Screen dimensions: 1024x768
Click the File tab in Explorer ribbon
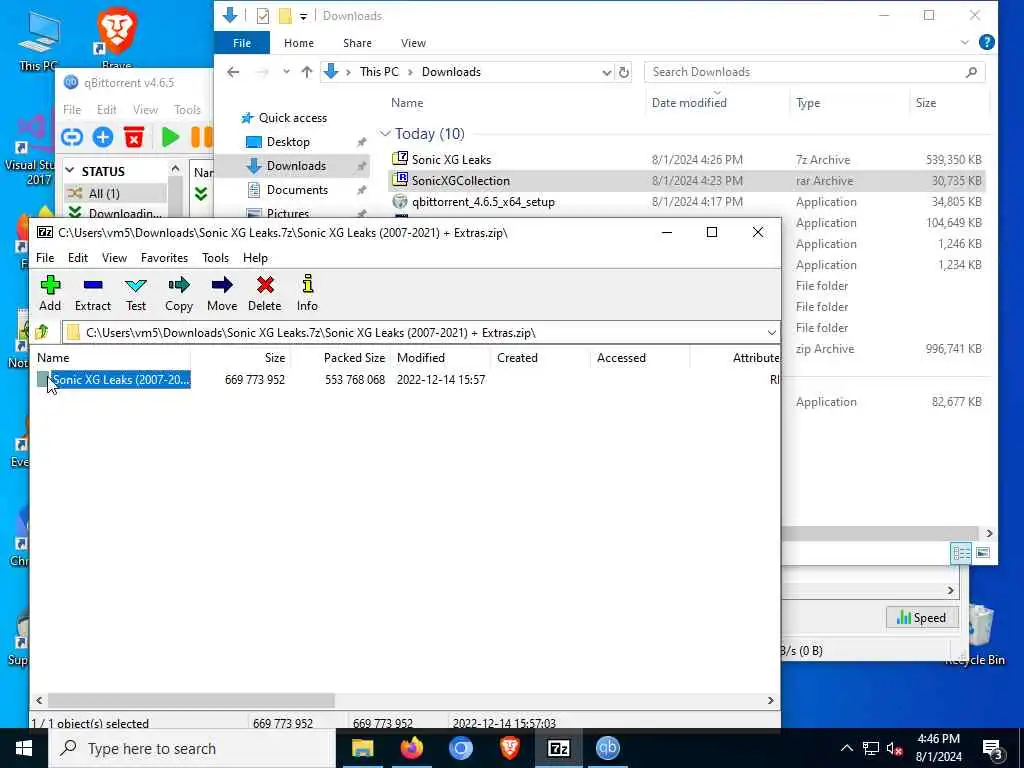pyautogui.click(x=242, y=43)
